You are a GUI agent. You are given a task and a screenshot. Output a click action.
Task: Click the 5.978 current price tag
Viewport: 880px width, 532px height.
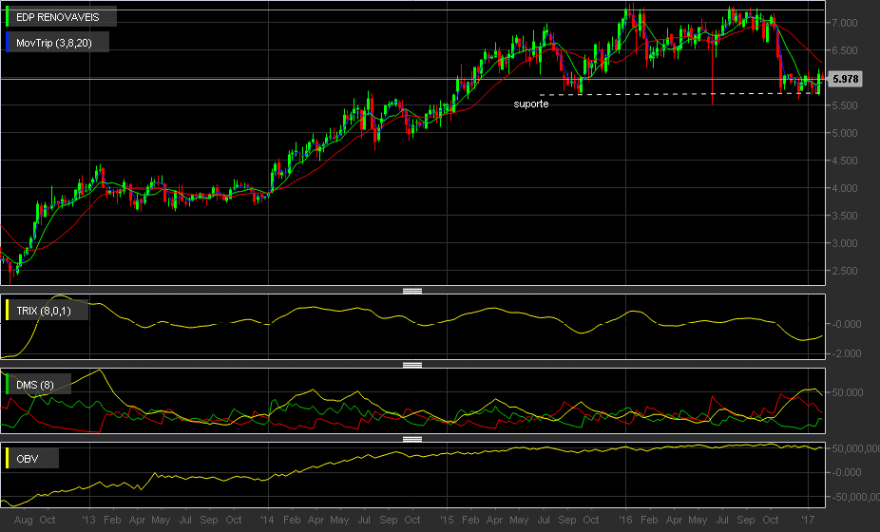845,79
